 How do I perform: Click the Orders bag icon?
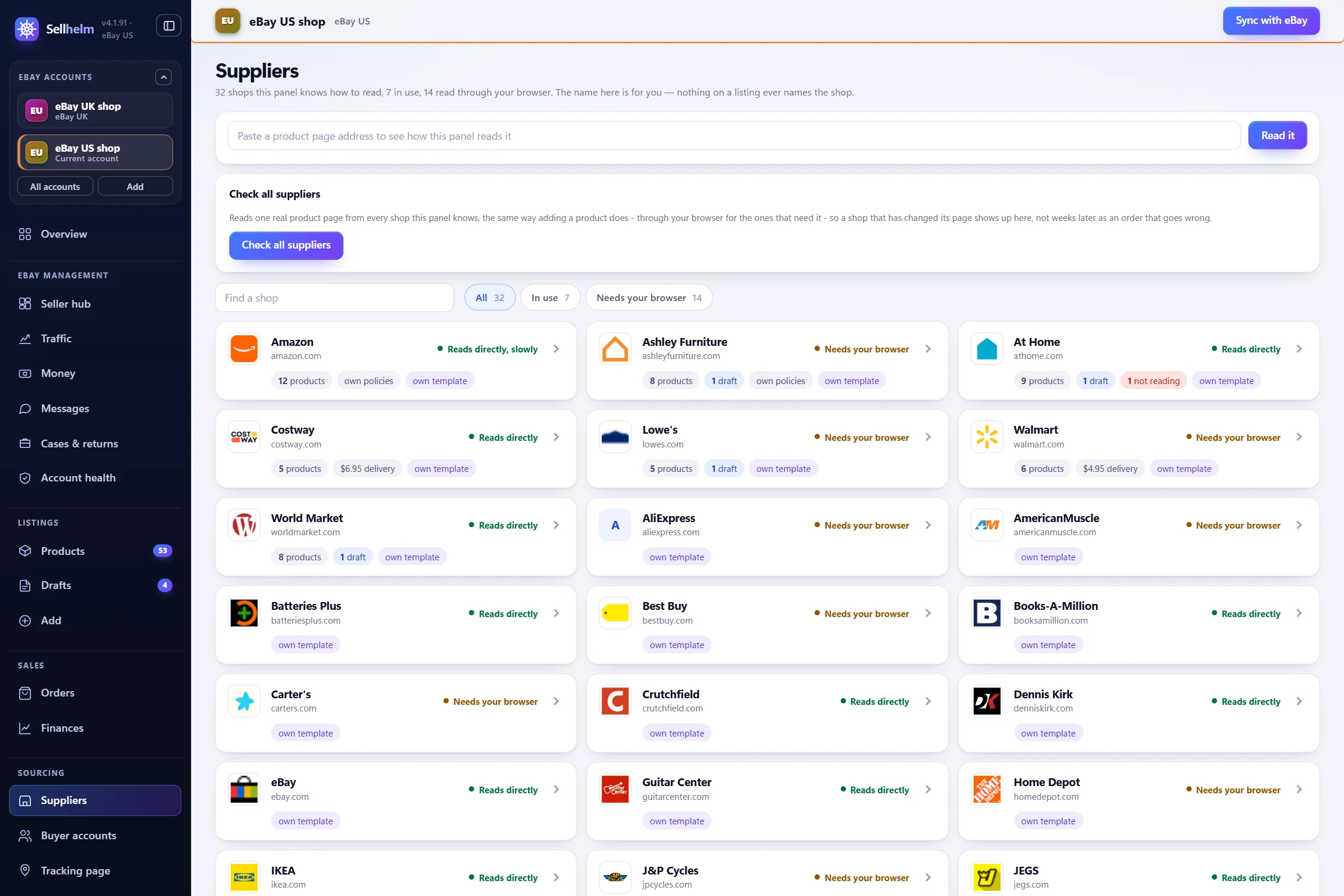pyautogui.click(x=25, y=693)
